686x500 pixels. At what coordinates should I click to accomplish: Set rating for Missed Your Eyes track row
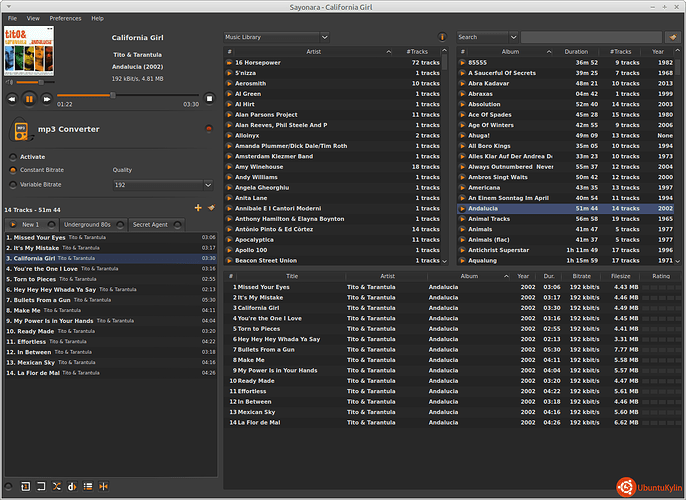tap(662, 287)
